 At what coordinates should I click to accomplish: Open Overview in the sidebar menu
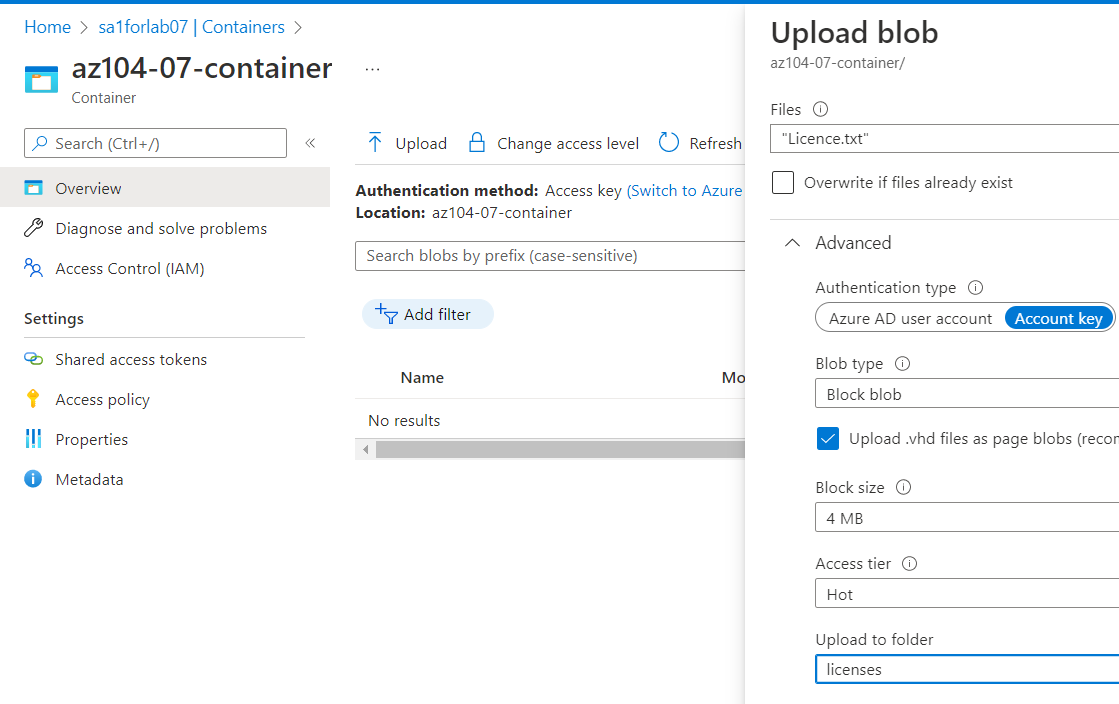pos(165,188)
